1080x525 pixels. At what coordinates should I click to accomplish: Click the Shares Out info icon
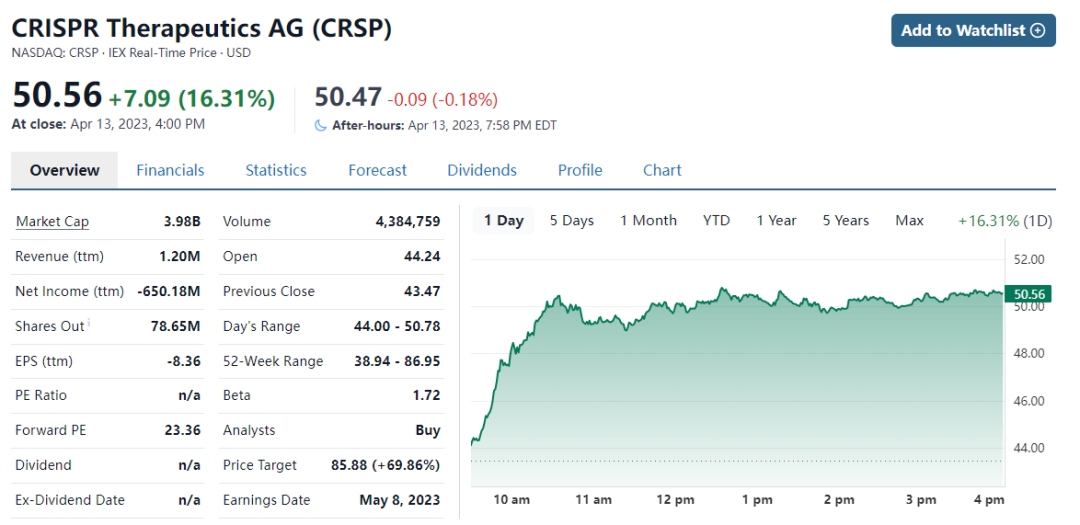(x=89, y=322)
